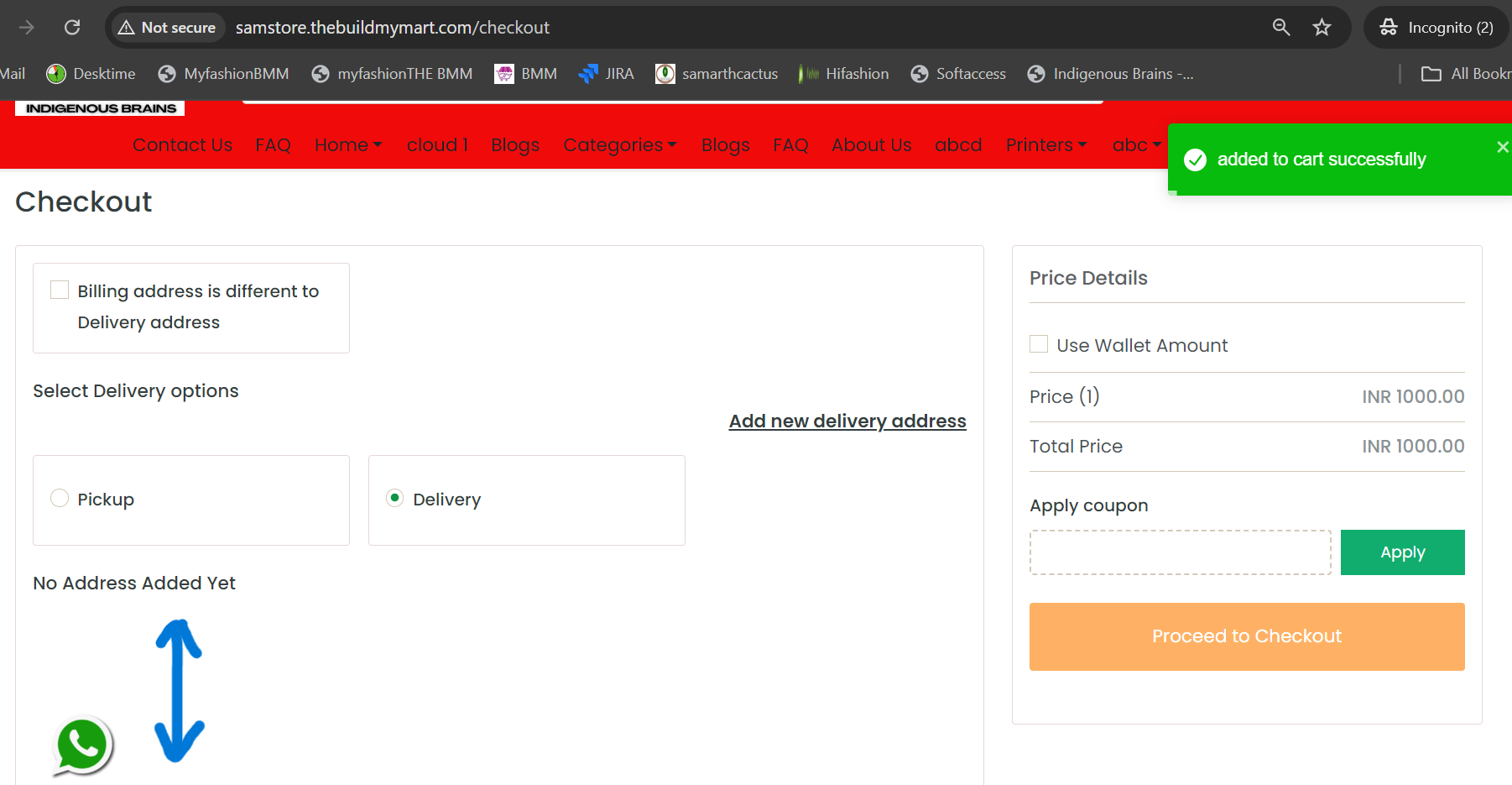Expand the Home menu dropdown
This screenshot has height=785, width=1512.
coord(348,145)
